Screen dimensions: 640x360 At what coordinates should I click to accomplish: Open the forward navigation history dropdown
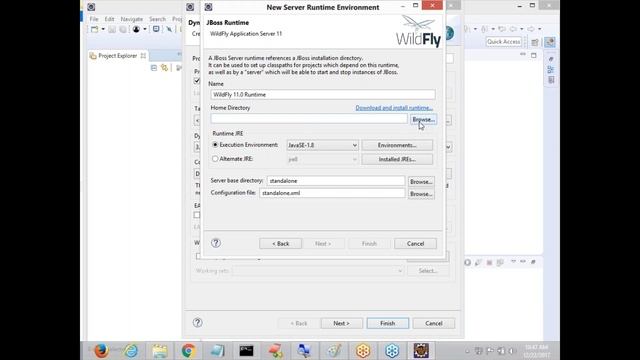540,29
